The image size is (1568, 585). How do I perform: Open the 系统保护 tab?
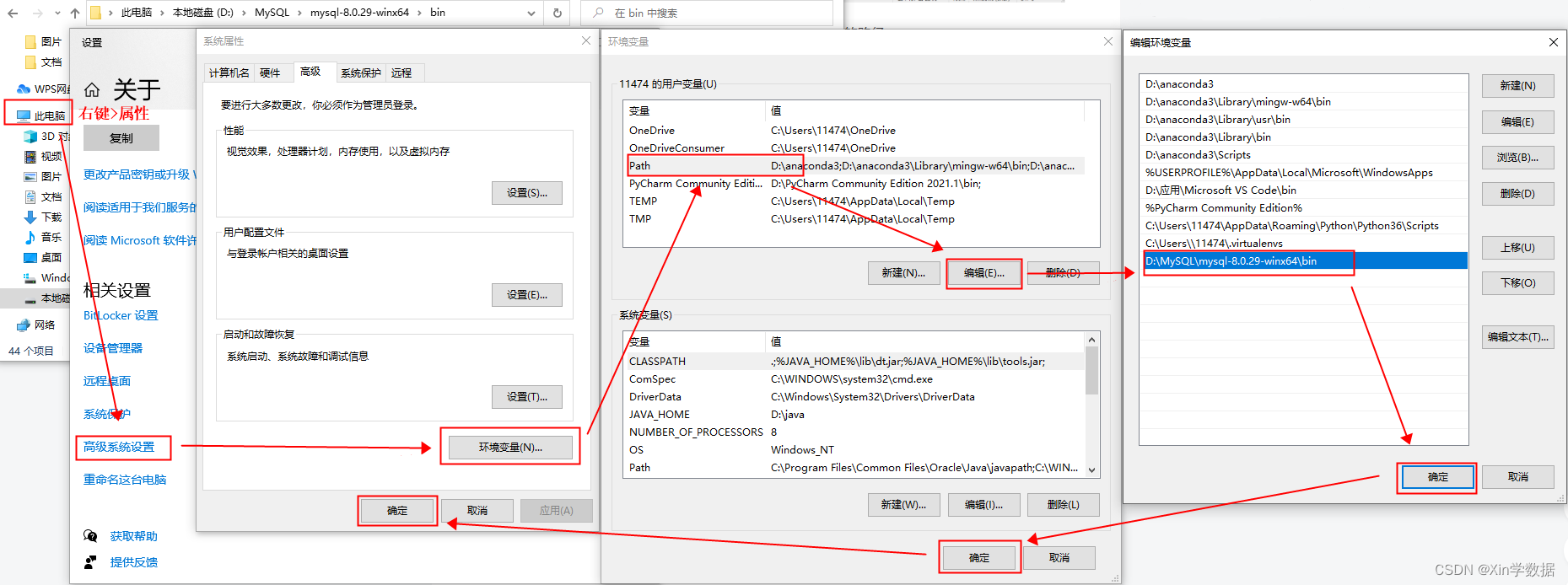361,72
